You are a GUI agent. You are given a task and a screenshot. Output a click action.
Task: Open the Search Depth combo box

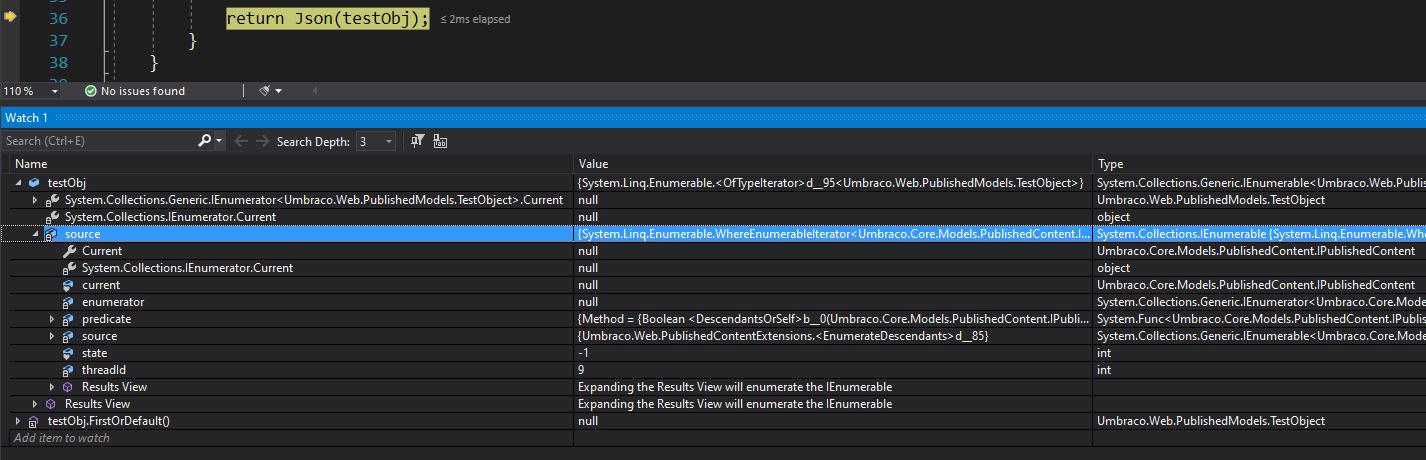375,141
